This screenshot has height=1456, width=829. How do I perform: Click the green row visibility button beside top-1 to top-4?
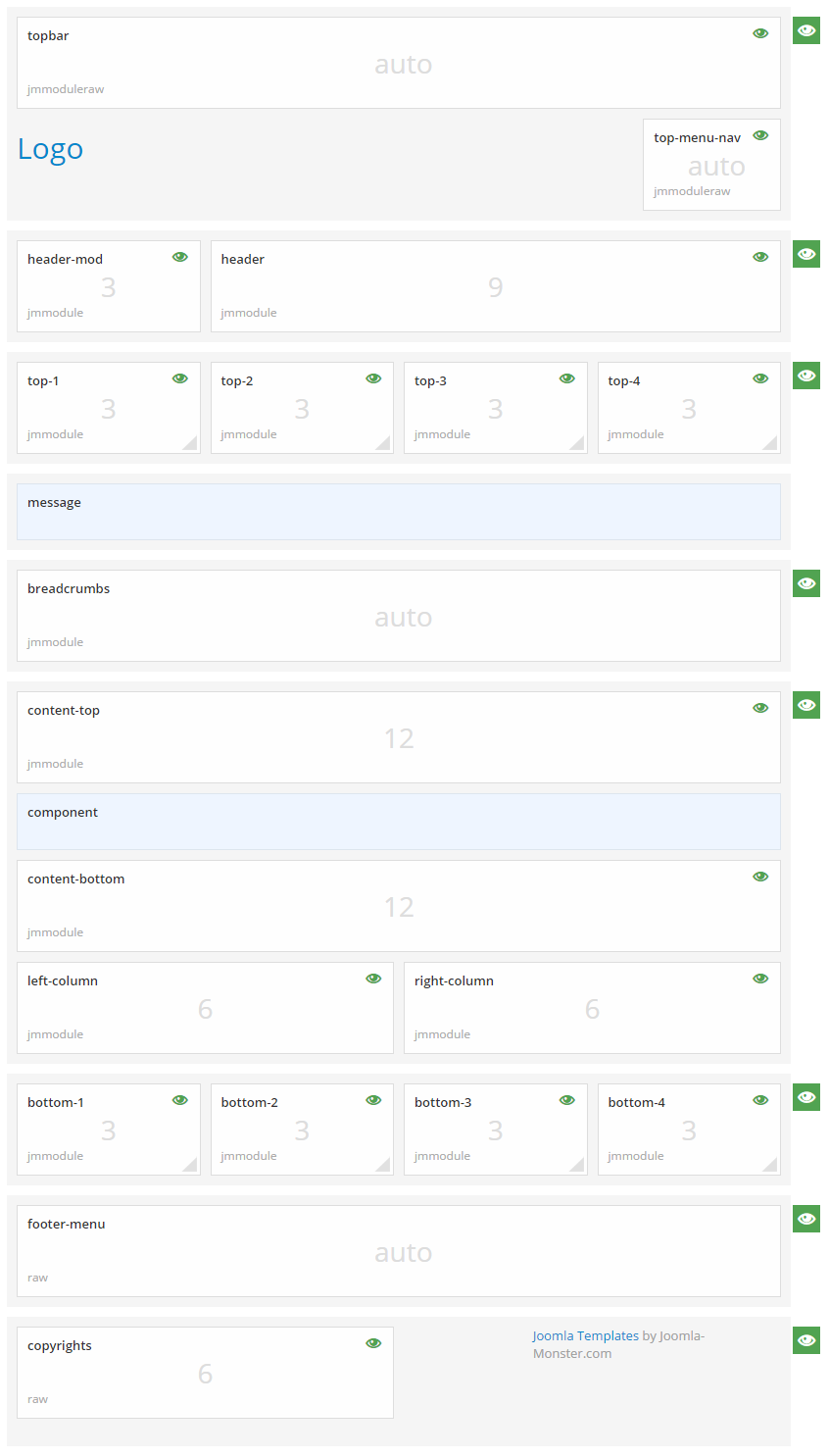tap(805, 377)
